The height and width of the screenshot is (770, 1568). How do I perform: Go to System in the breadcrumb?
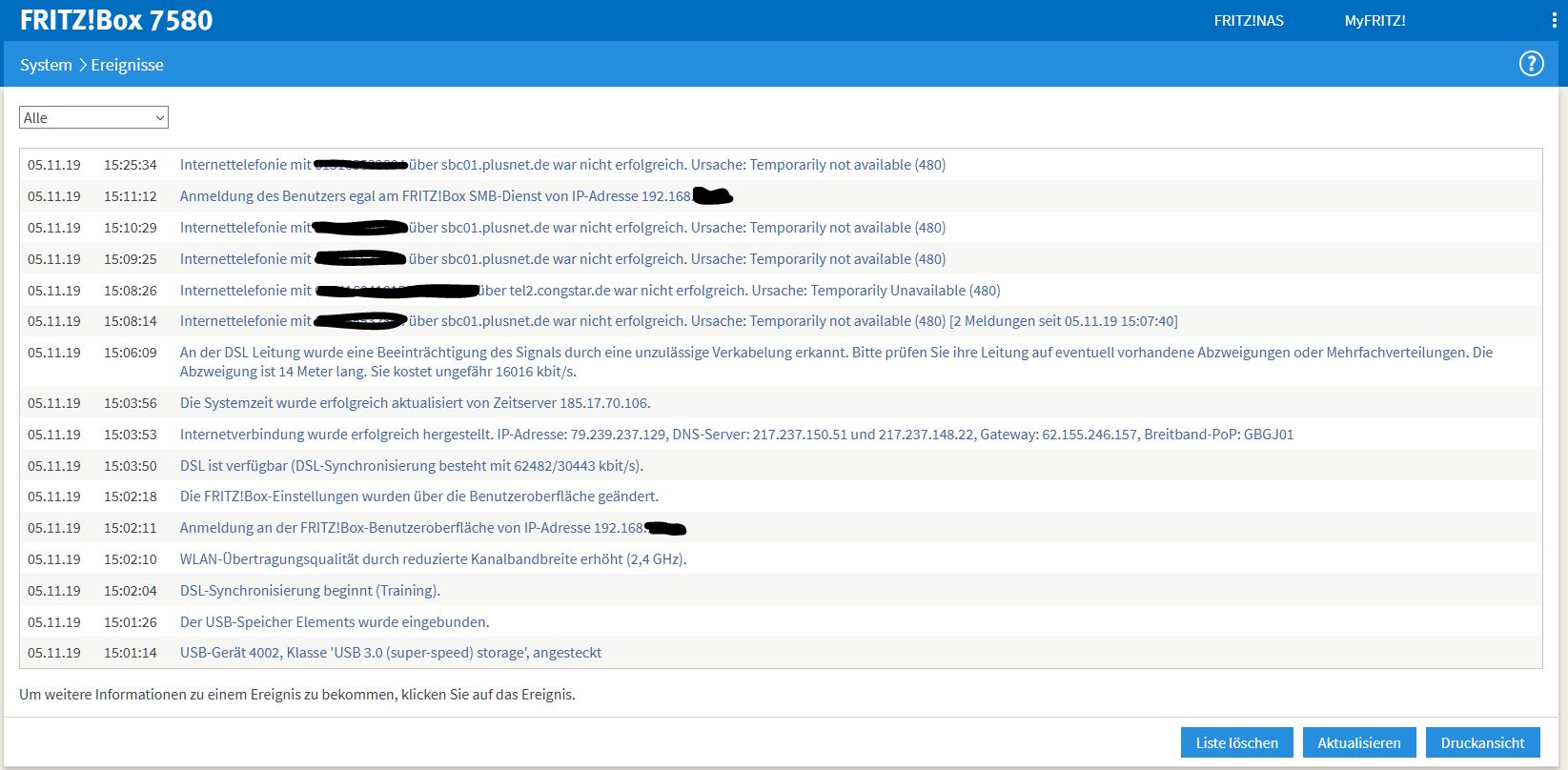(46, 65)
